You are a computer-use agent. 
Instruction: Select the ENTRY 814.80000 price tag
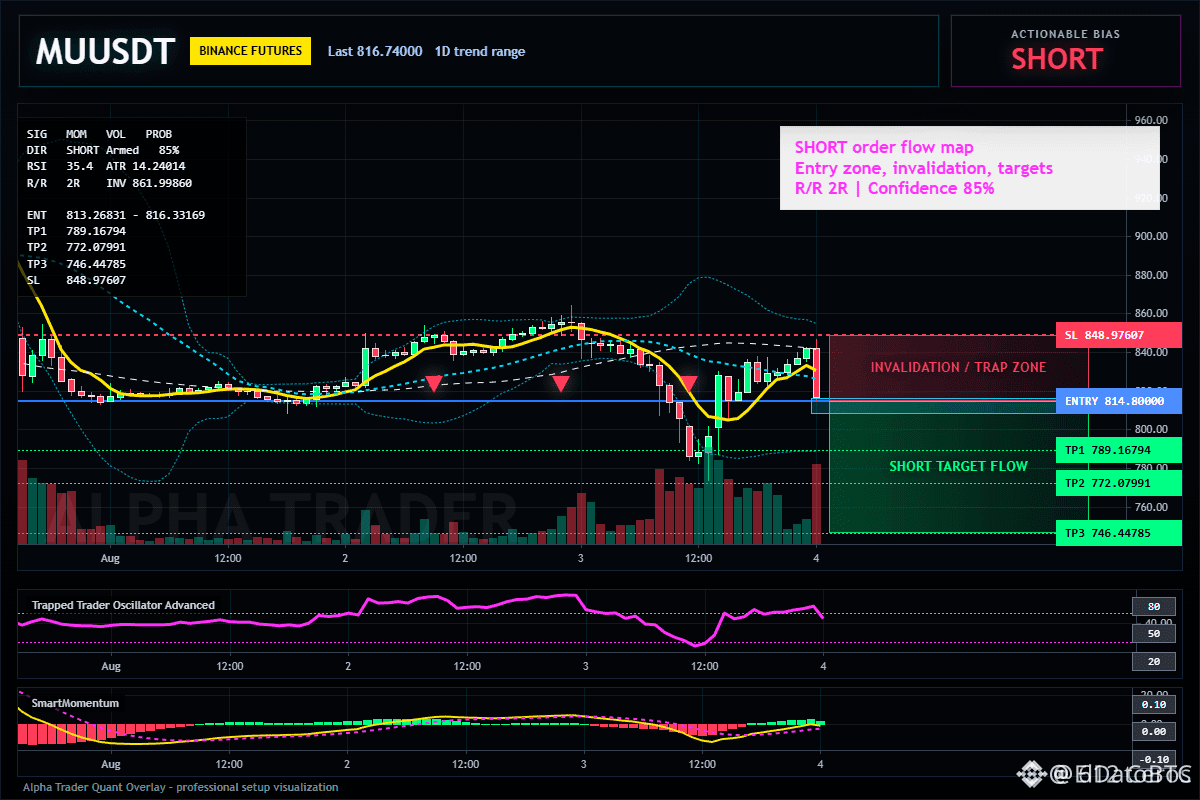click(x=1118, y=401)
